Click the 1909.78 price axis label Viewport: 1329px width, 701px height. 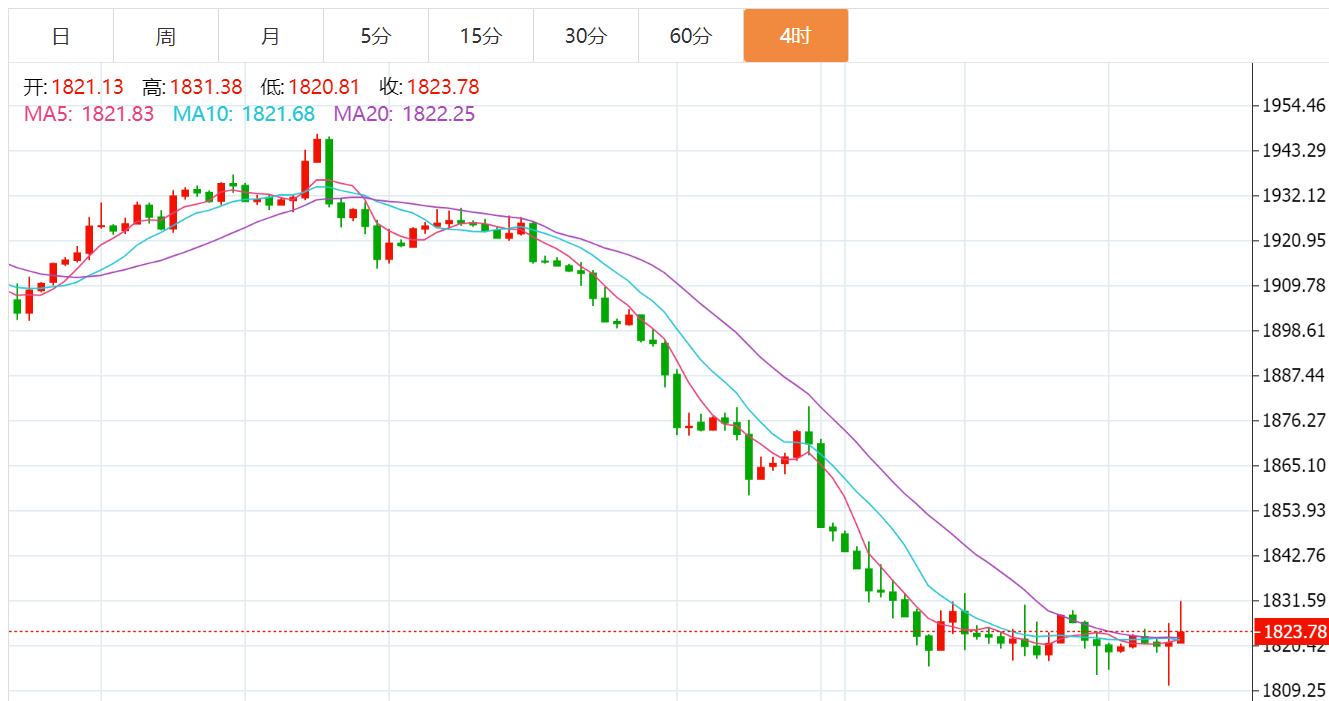click(1293, 285)
